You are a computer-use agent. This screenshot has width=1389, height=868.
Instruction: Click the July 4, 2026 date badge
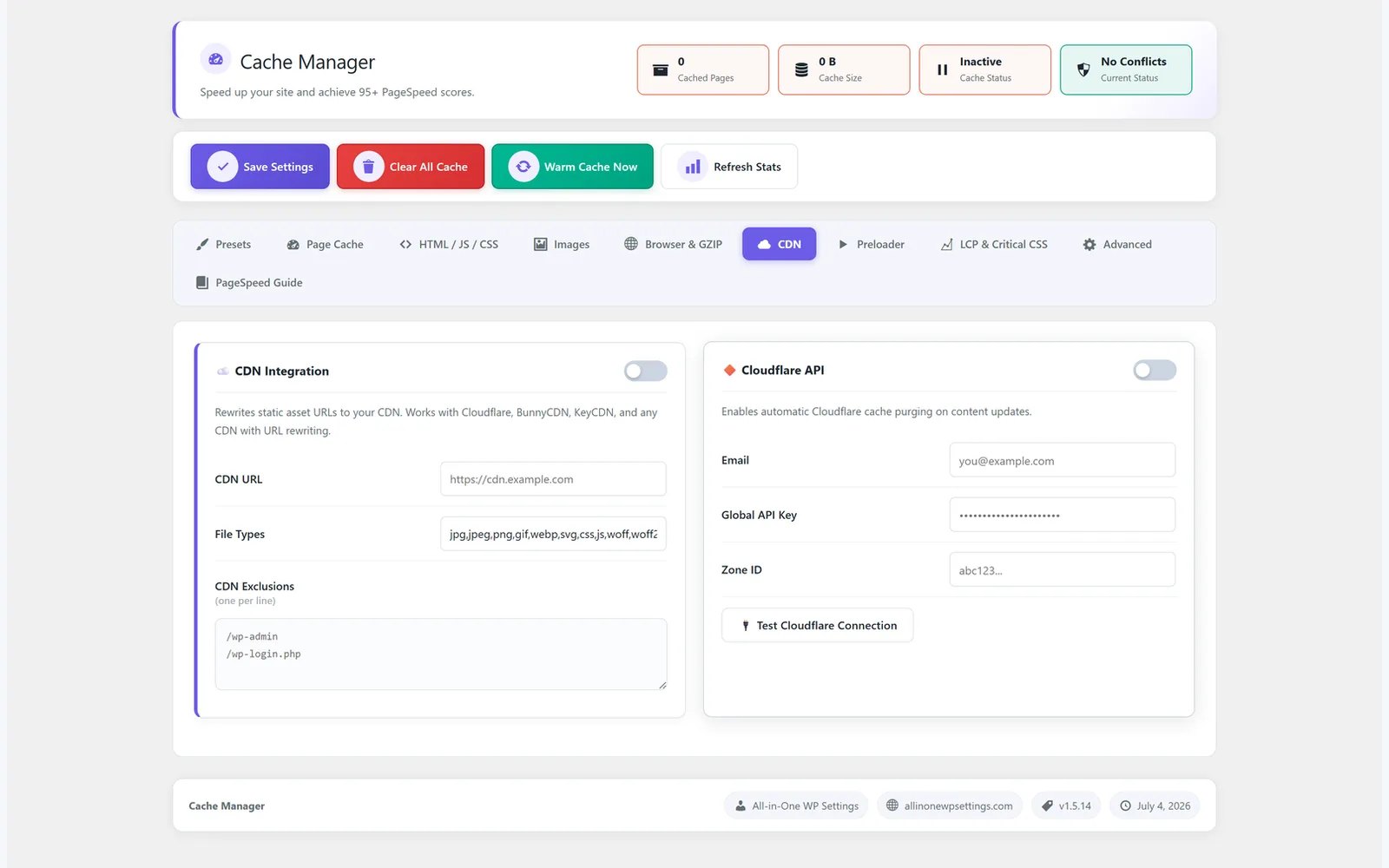tap(1155, 806)
